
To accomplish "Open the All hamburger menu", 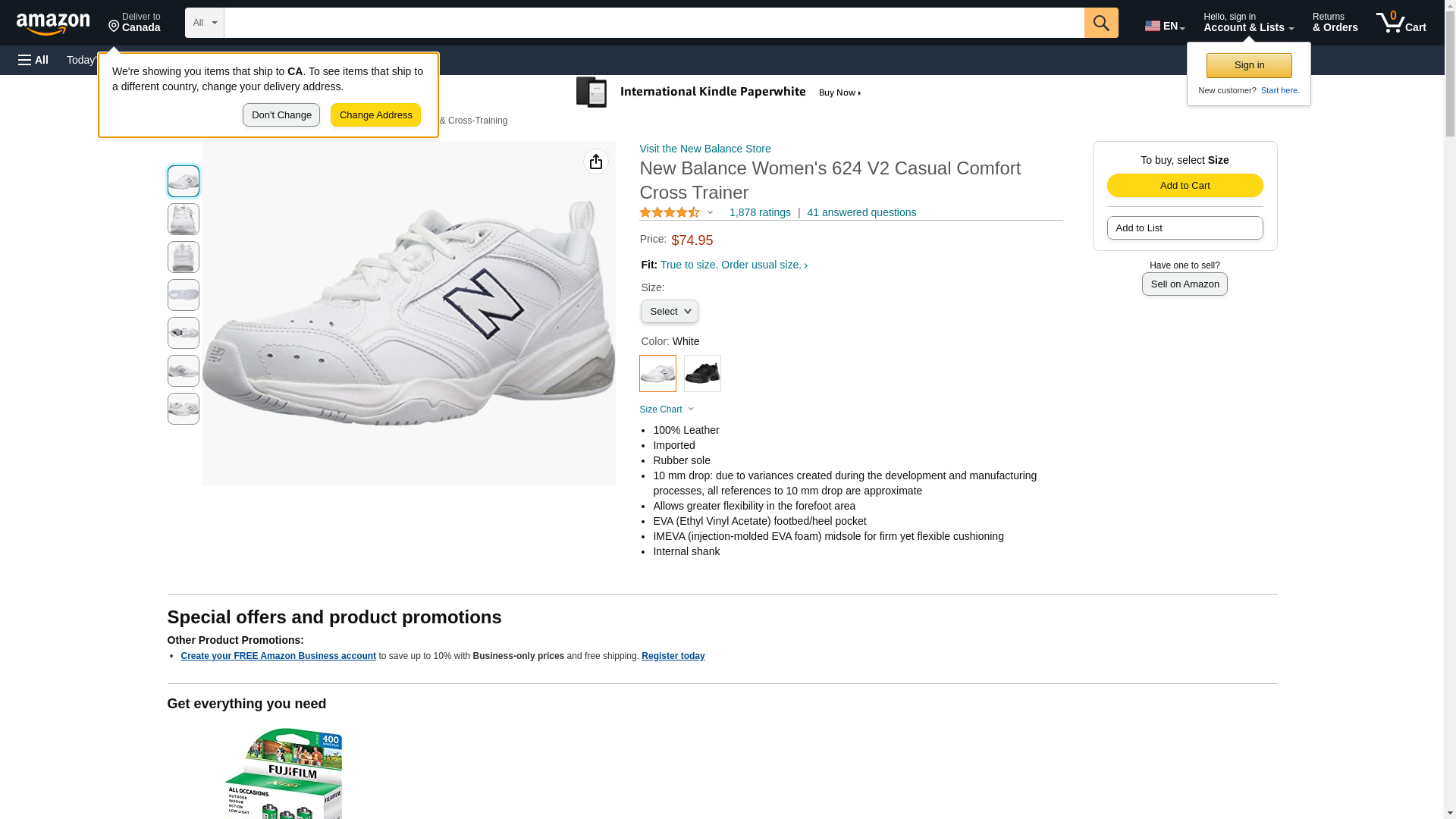I will pyautogui.click(x=33, y=60).
